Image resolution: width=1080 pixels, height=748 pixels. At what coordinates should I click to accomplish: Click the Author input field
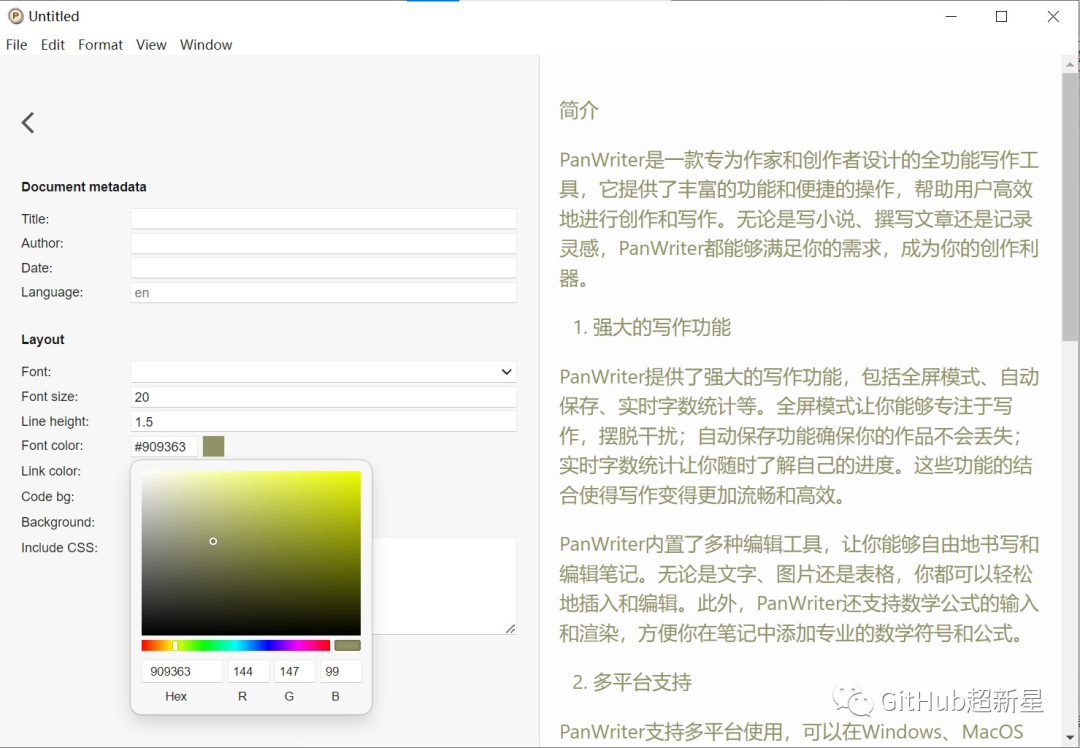point(322,243)
